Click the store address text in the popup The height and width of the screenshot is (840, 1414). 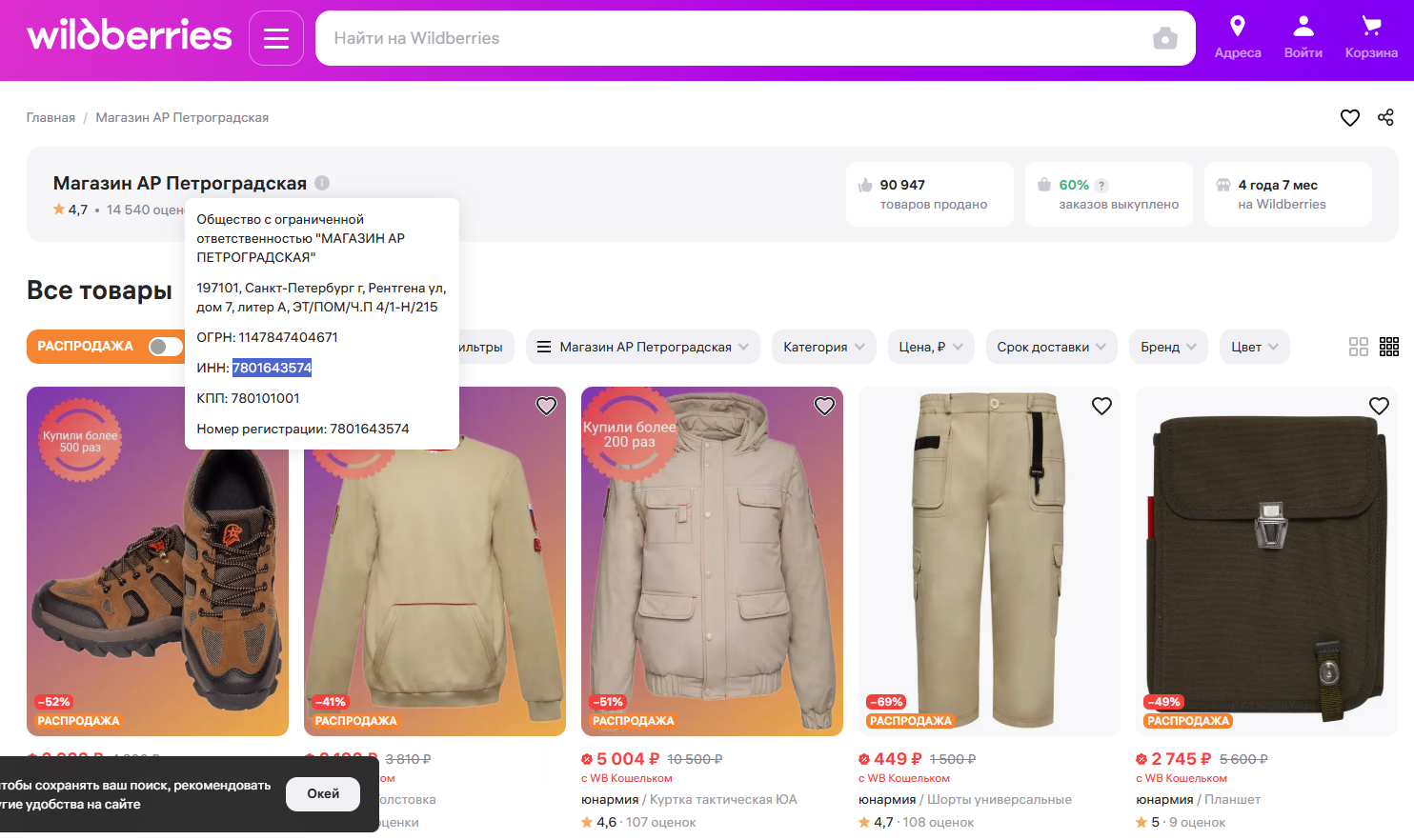coord(321,297)
